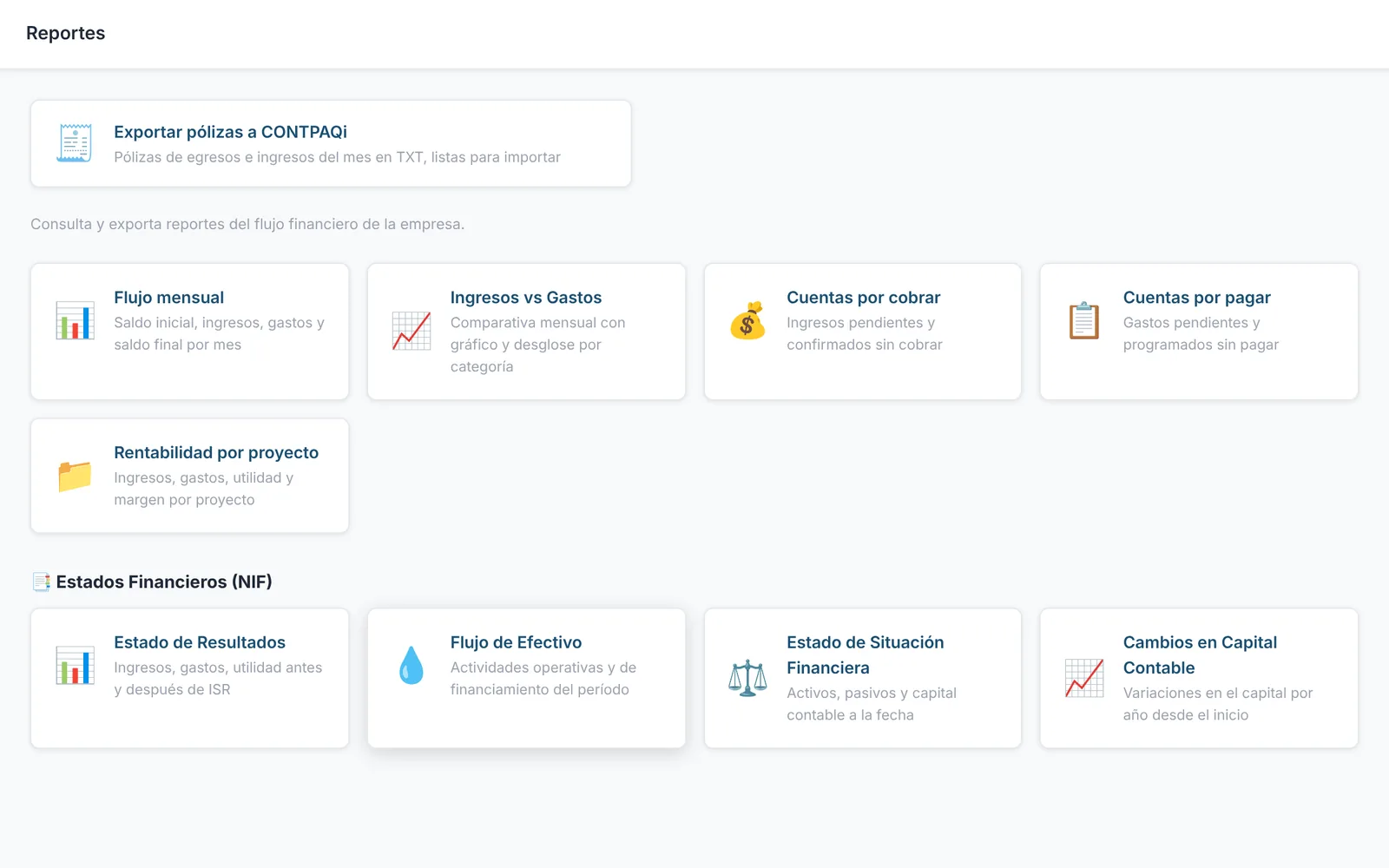Open the Cuentas por pagar report
The width and height of the screenshot is (1389, 868).
coord(1199,332)
